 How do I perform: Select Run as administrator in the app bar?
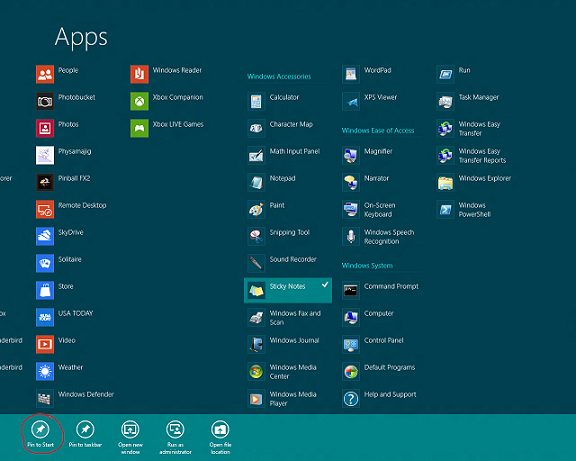pyautogui.click(x=175, y=437)
